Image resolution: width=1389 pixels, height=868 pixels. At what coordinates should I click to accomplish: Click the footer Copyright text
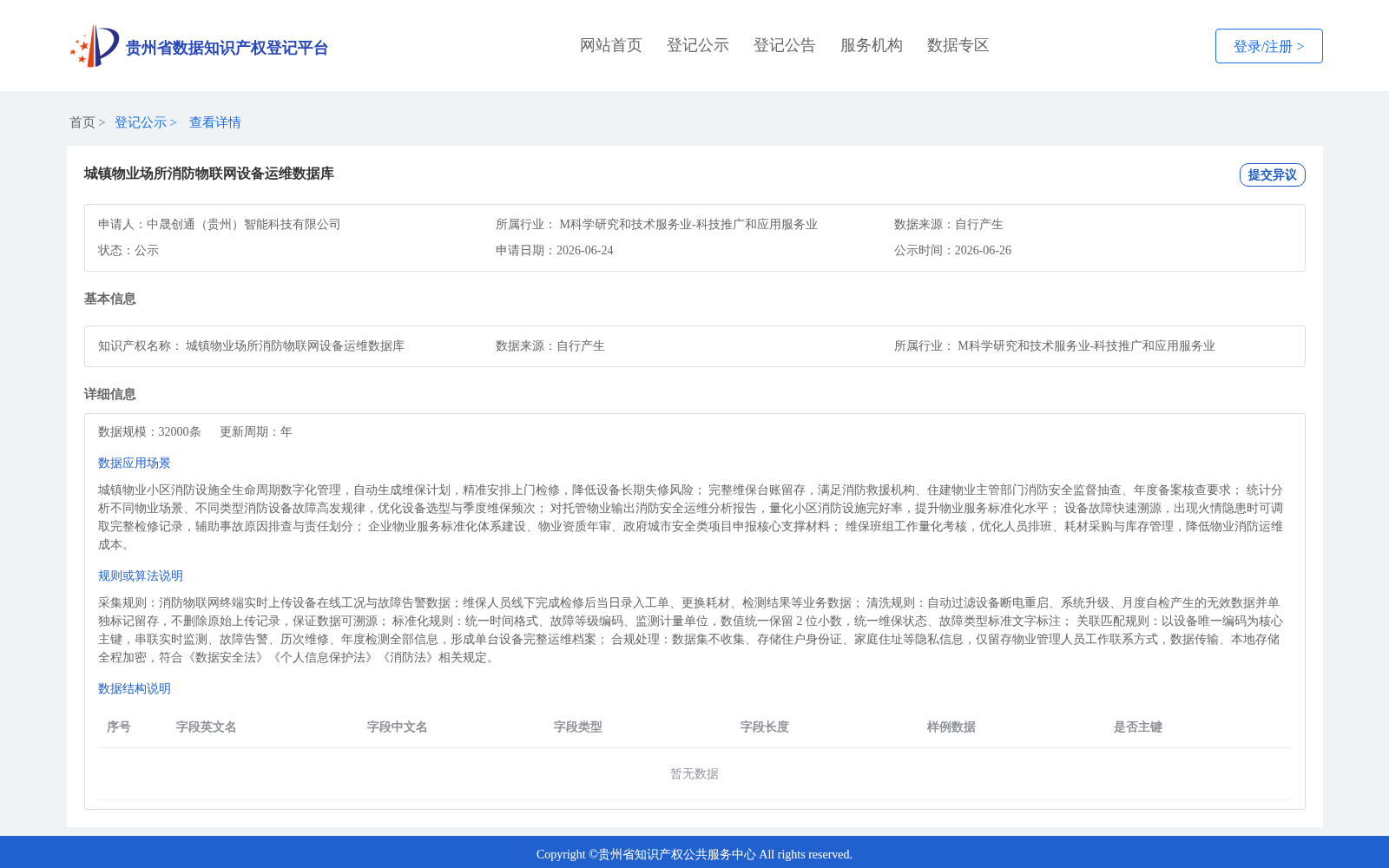pos(694,854)
